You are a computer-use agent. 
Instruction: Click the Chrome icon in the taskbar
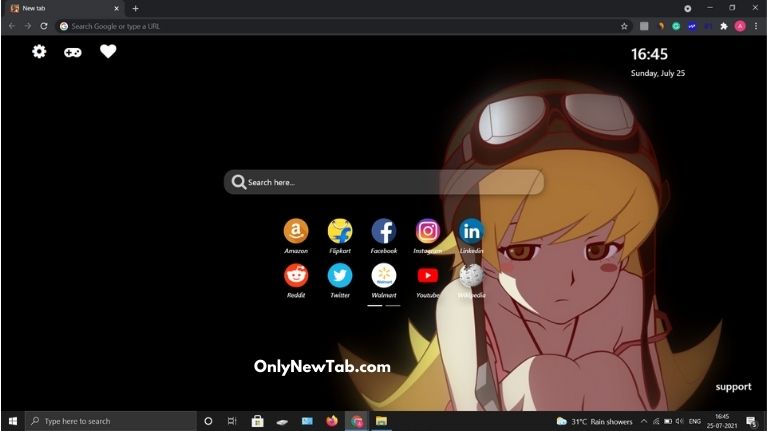pyautogui.click(x=357, y=421)
